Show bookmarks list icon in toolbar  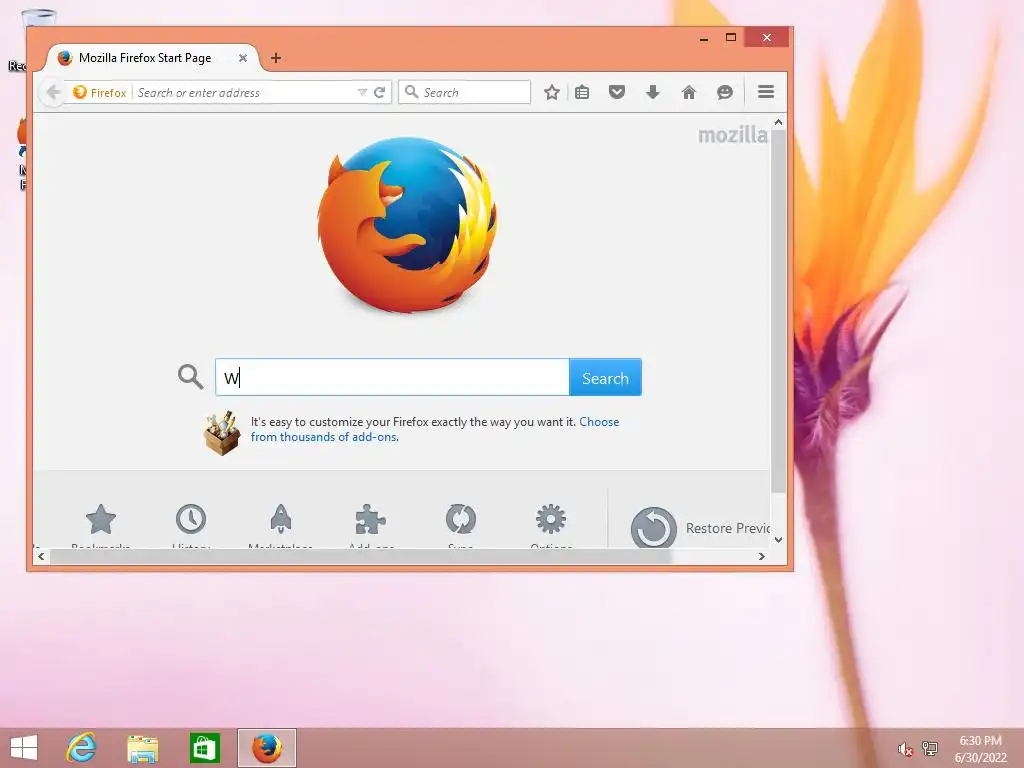click(x=582, y=92)
